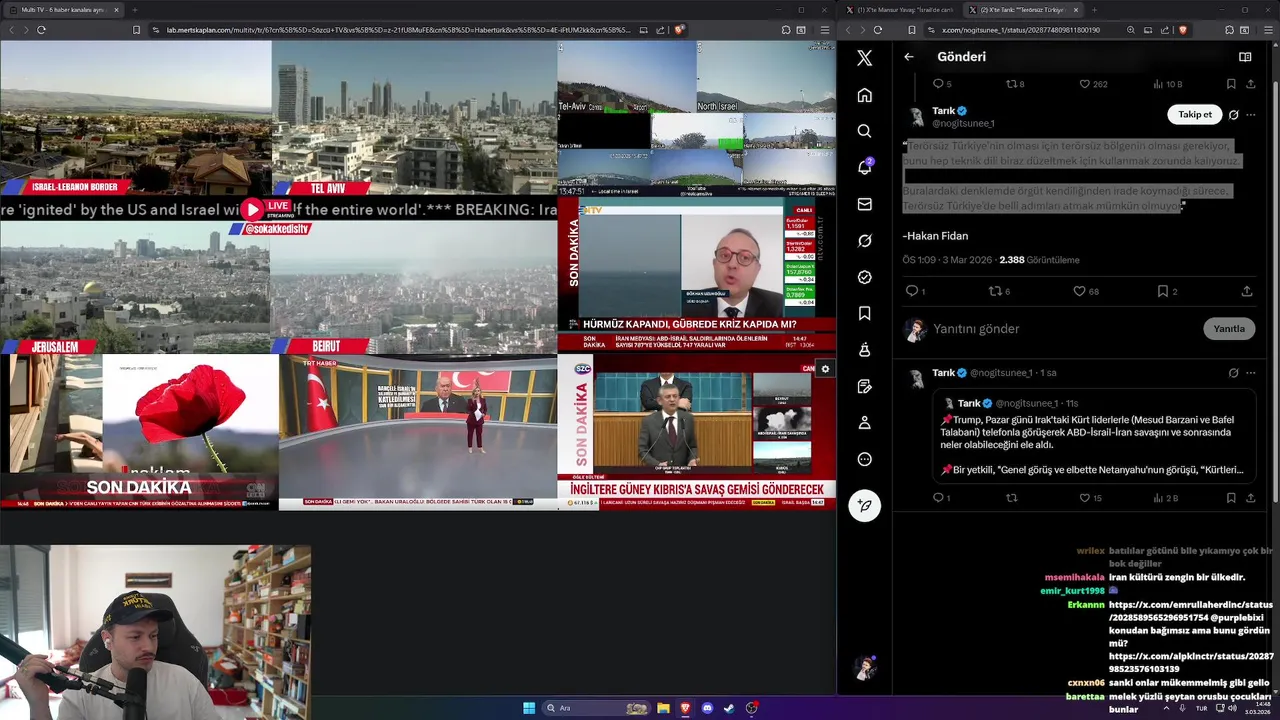Click the X logo in the sidebar
Screen dimensions: 1280x720
pos(865,58)
